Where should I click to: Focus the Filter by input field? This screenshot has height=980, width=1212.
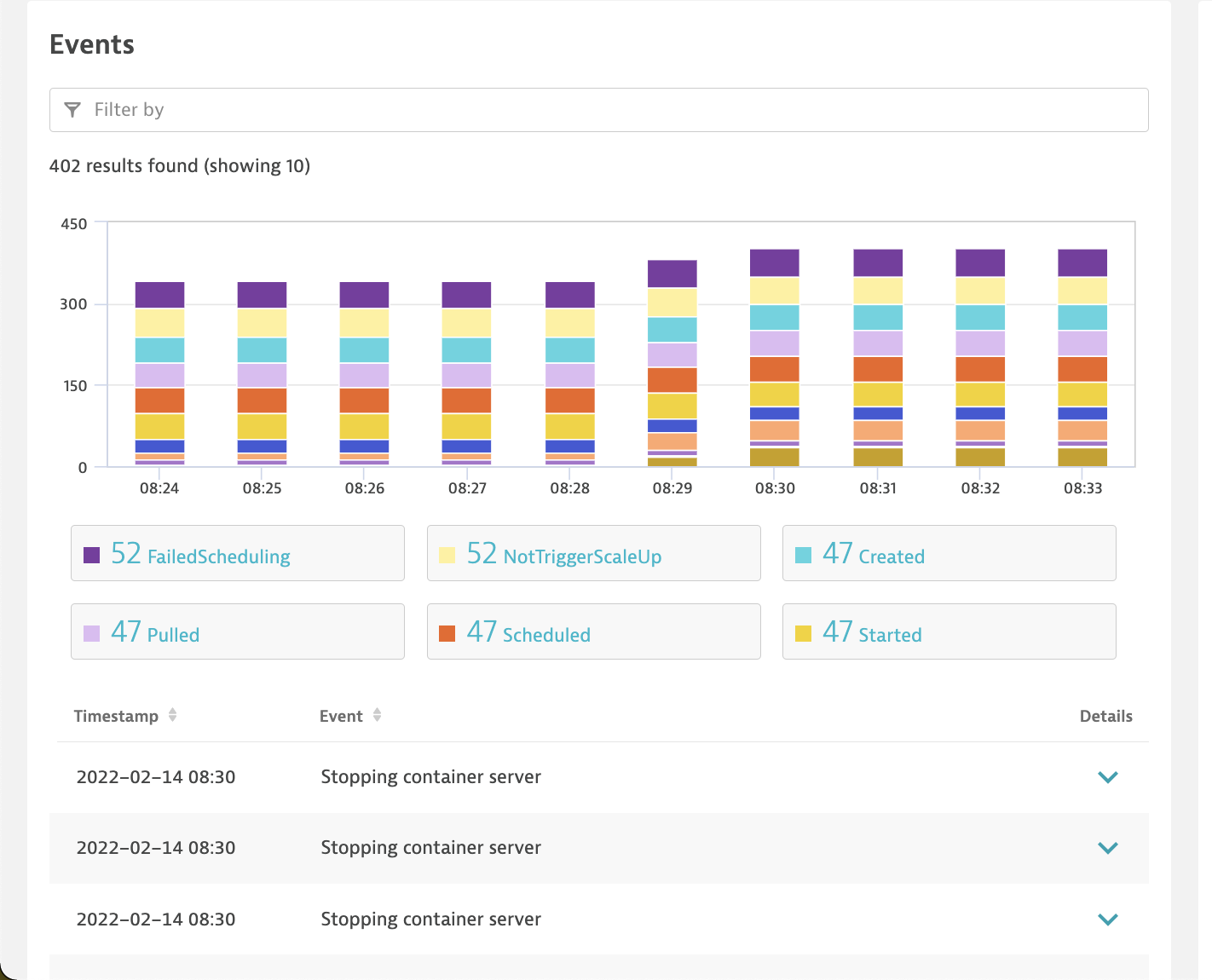coord(598,110)
